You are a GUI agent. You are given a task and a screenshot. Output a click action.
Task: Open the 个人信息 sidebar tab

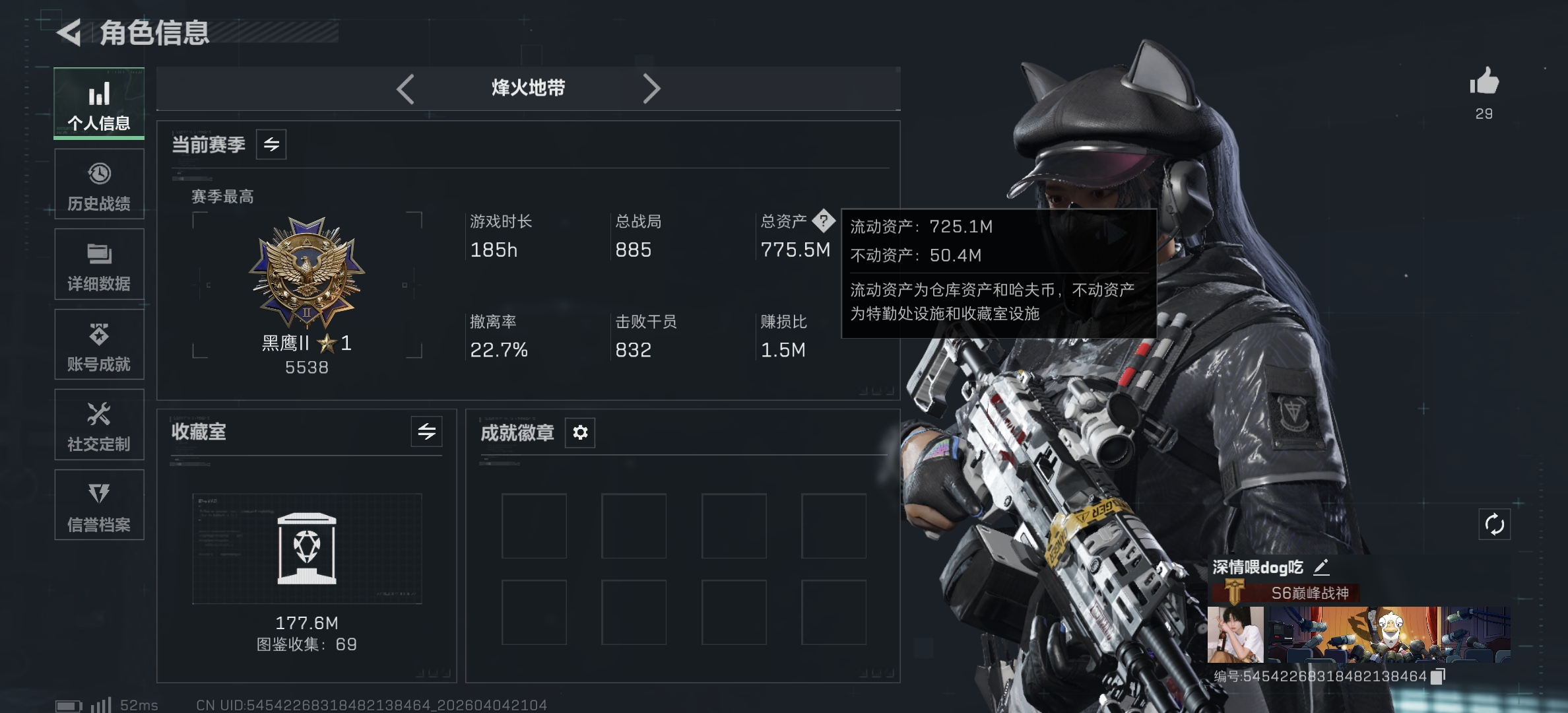99,103
